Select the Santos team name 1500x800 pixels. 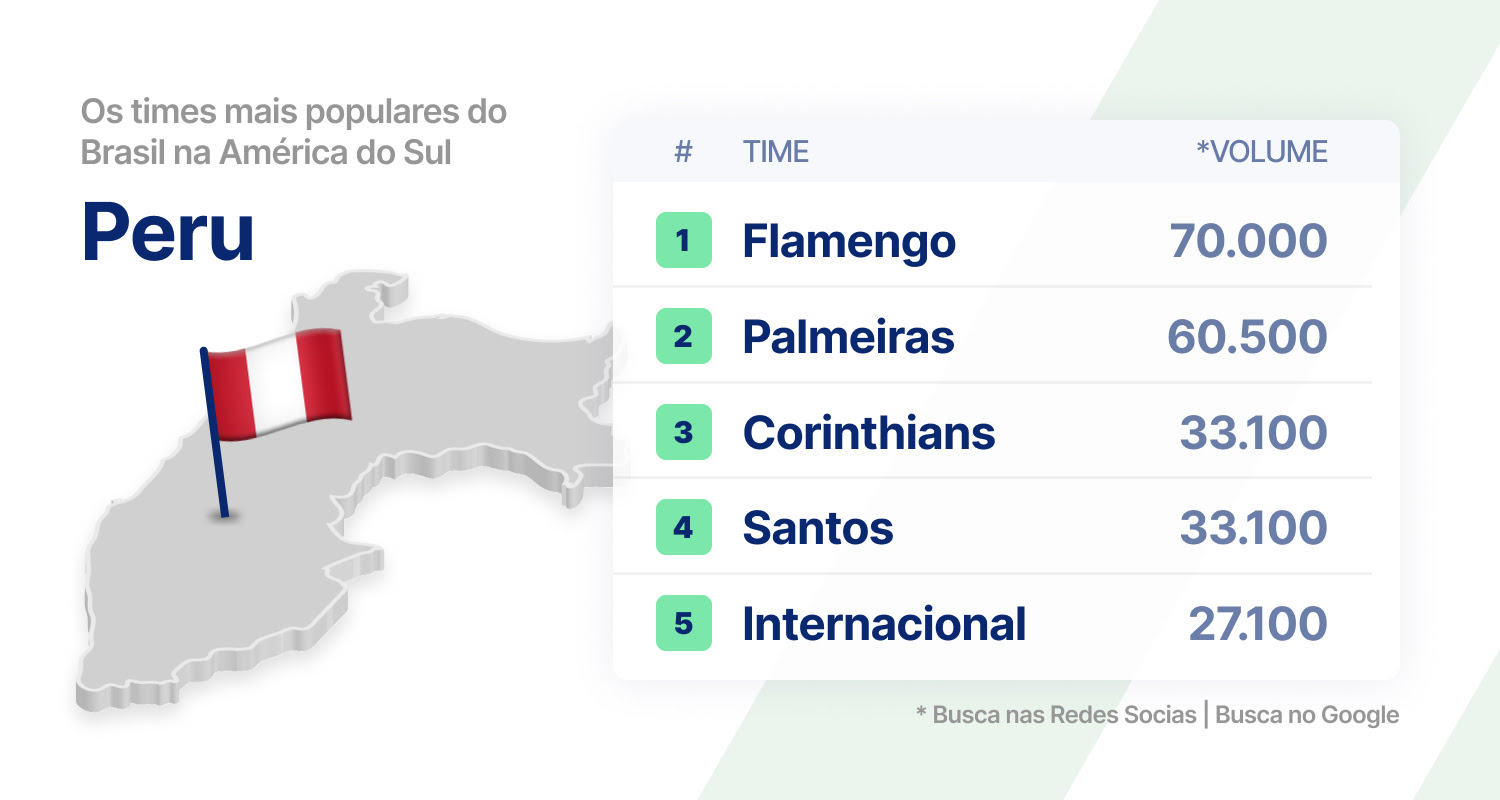(818, 528)
